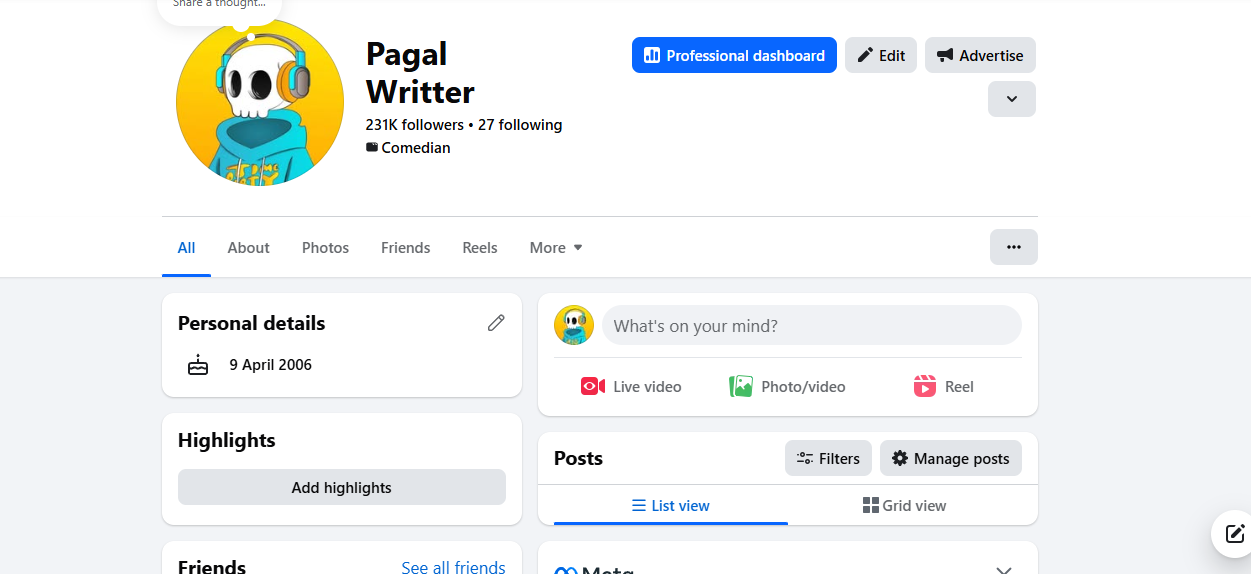Switch posts to List view
The width and height of the screenshot is (1251, 574).
[x=671, y=506]
